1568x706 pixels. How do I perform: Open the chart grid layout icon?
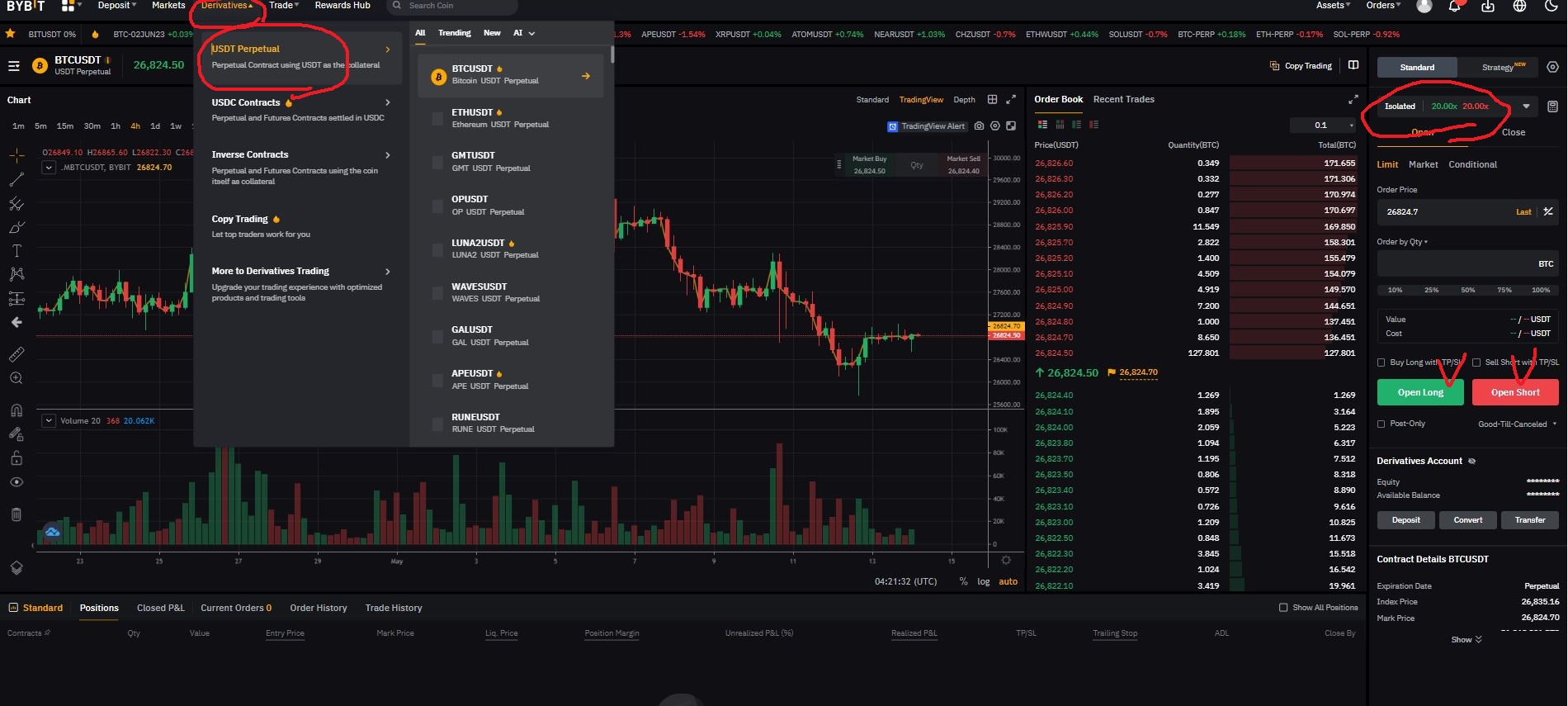tap(993, 99)
